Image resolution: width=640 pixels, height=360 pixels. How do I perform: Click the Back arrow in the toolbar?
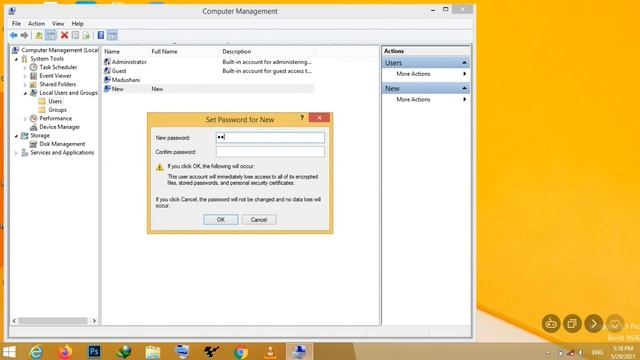pos(13,36)
